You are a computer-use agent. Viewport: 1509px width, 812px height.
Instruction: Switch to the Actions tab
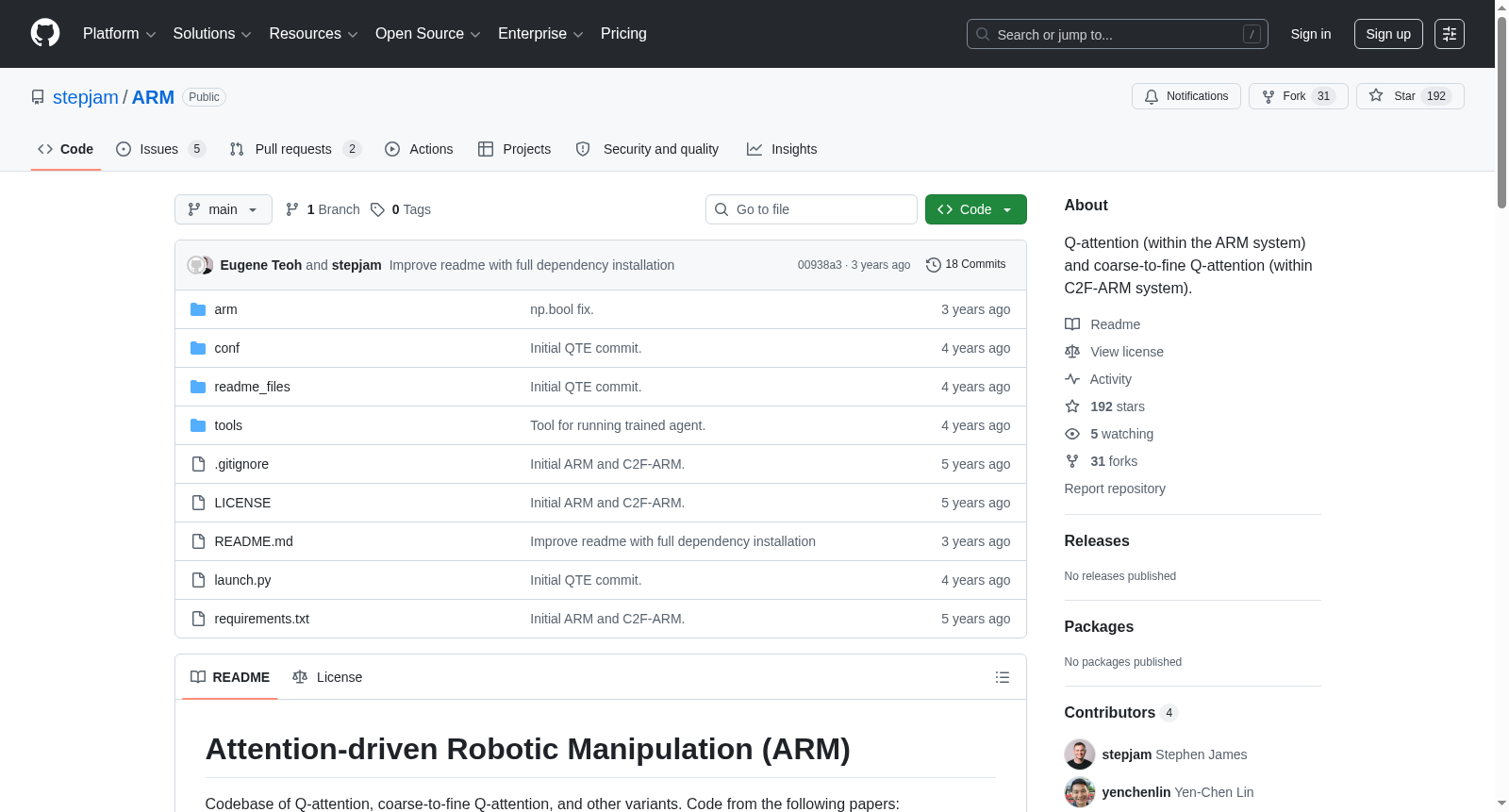(x=419, y=149)
